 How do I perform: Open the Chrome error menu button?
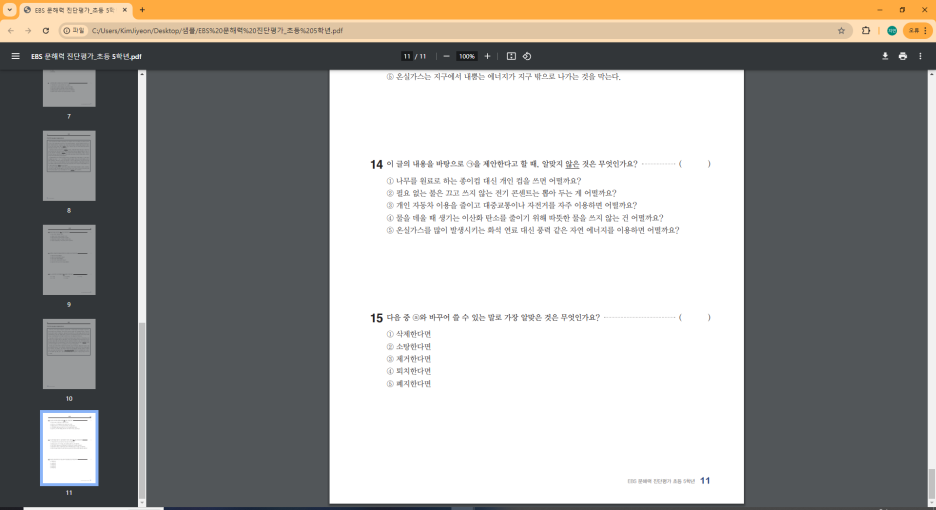[917, 30]
